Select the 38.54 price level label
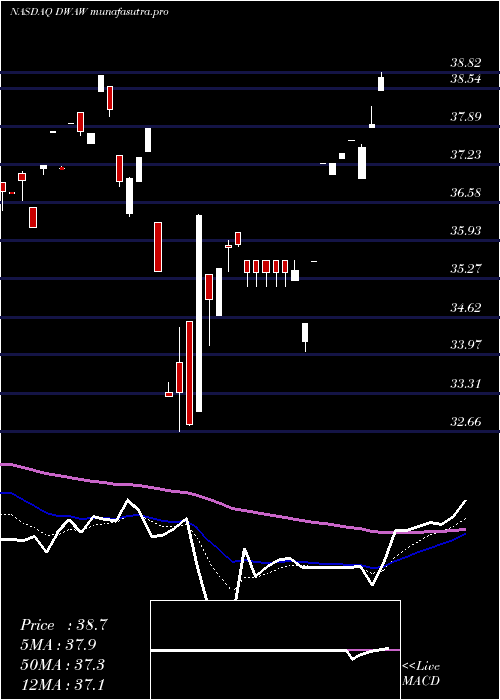 point(465,79)
